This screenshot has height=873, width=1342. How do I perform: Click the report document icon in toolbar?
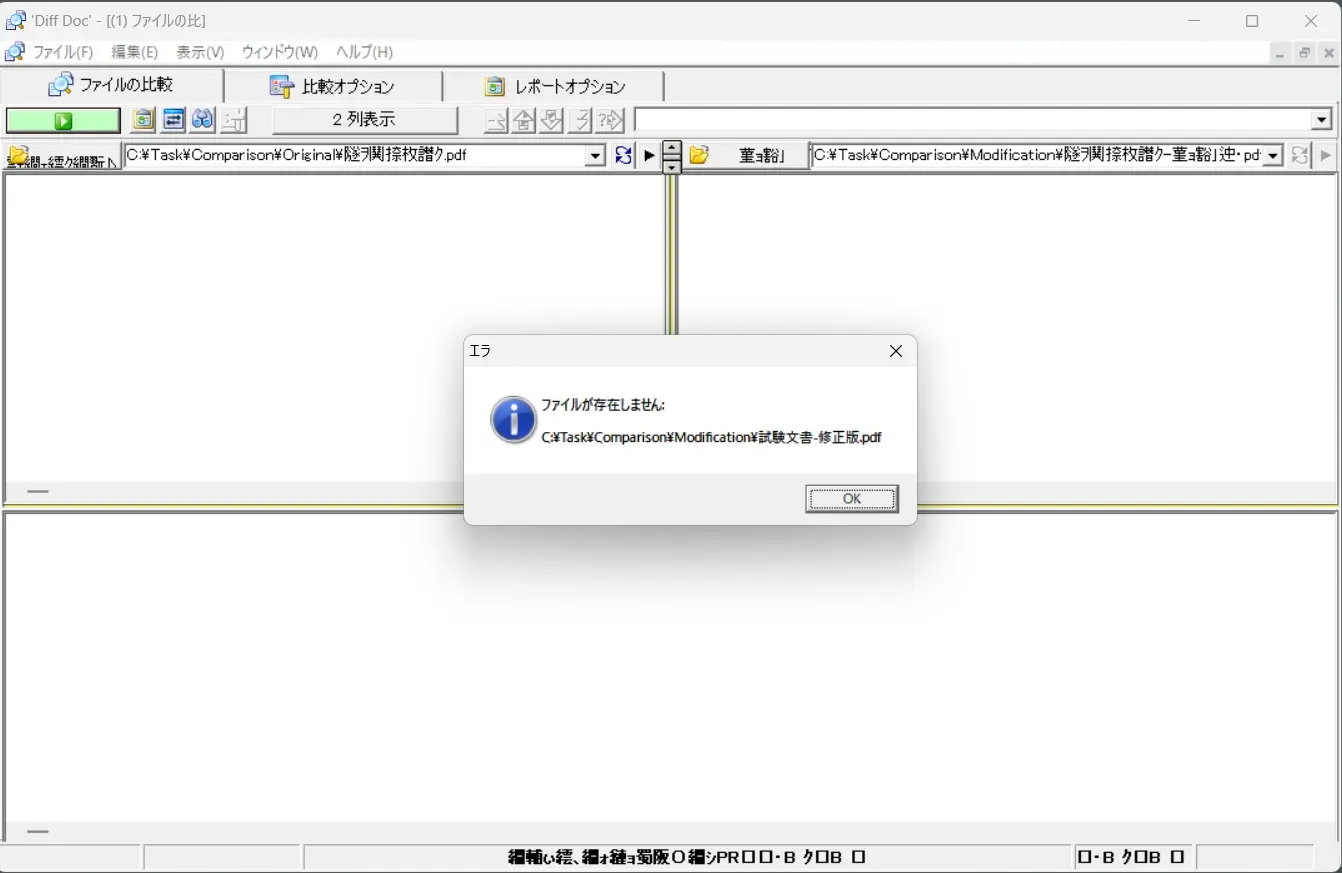click(x=144, y=120)
